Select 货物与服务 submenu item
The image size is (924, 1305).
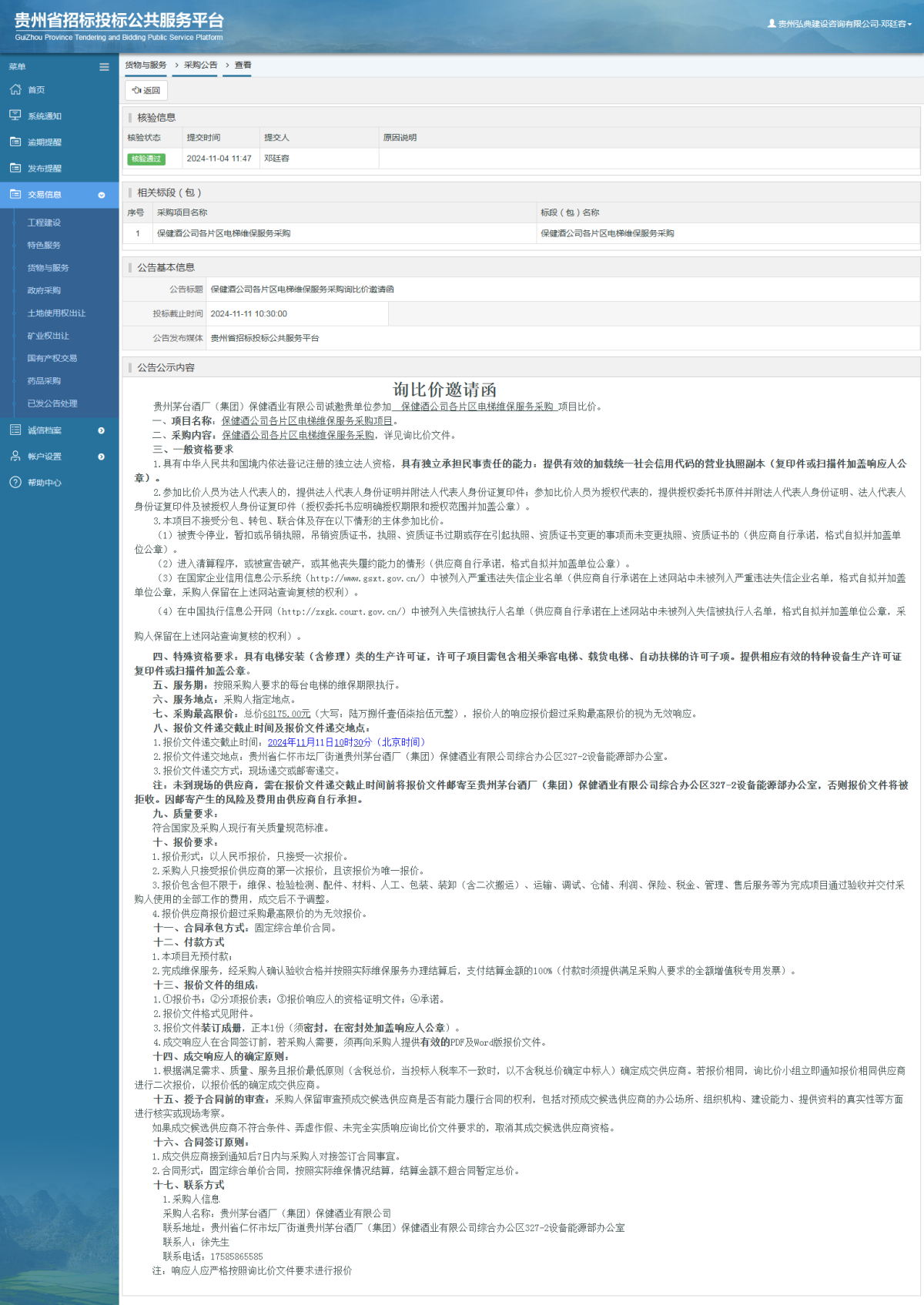[48, 268]
